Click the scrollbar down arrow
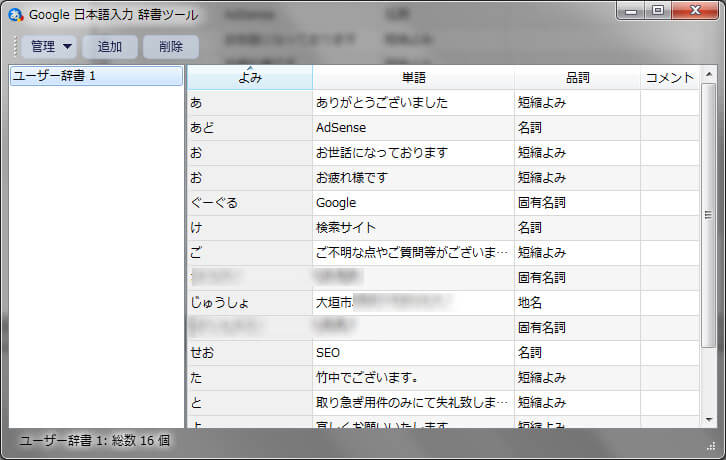 point(708,420)
